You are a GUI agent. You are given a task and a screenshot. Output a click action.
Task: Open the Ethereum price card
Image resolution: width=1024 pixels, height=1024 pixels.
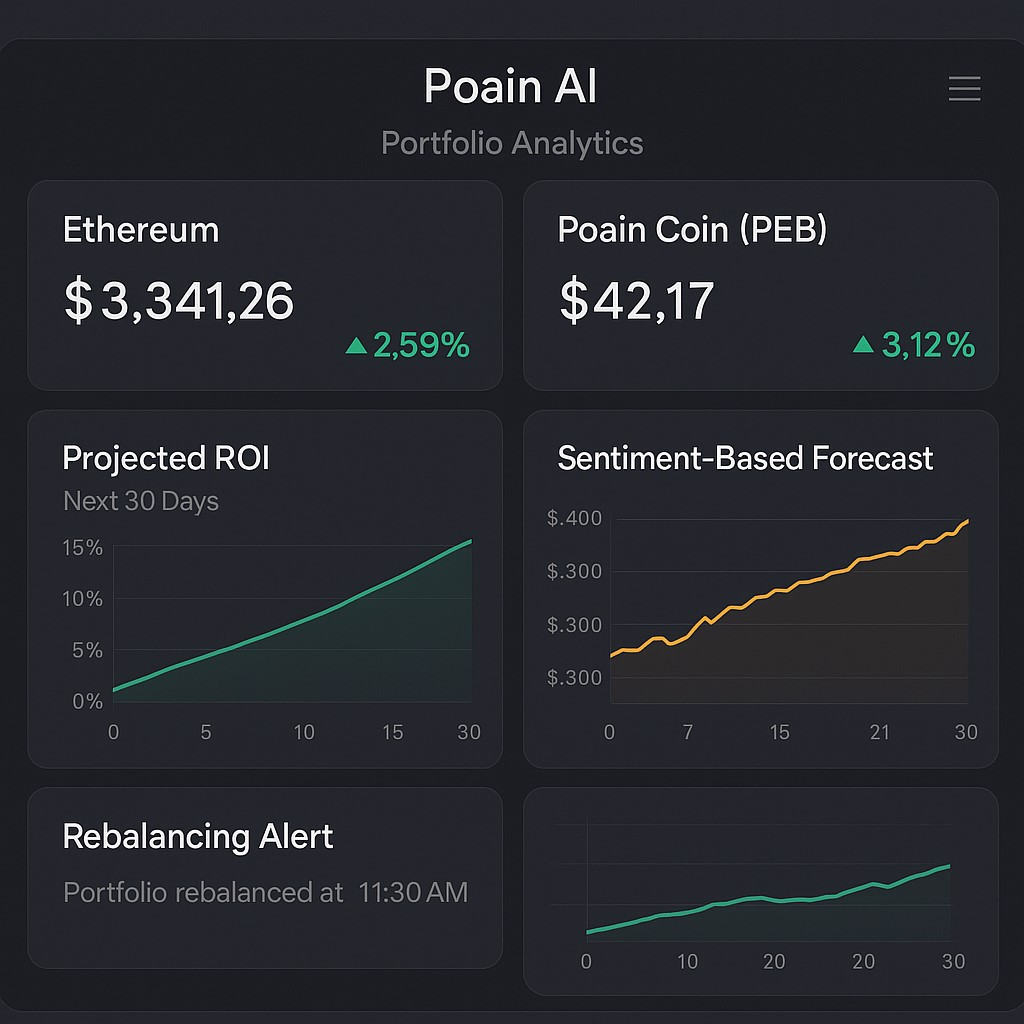264,285
